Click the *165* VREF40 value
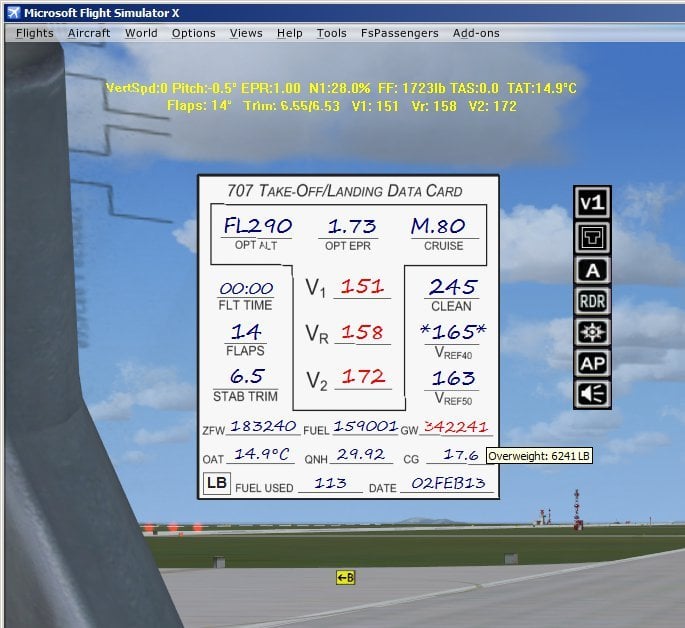Viewport: 685px width, 628px height. click(x=453, y=332)
